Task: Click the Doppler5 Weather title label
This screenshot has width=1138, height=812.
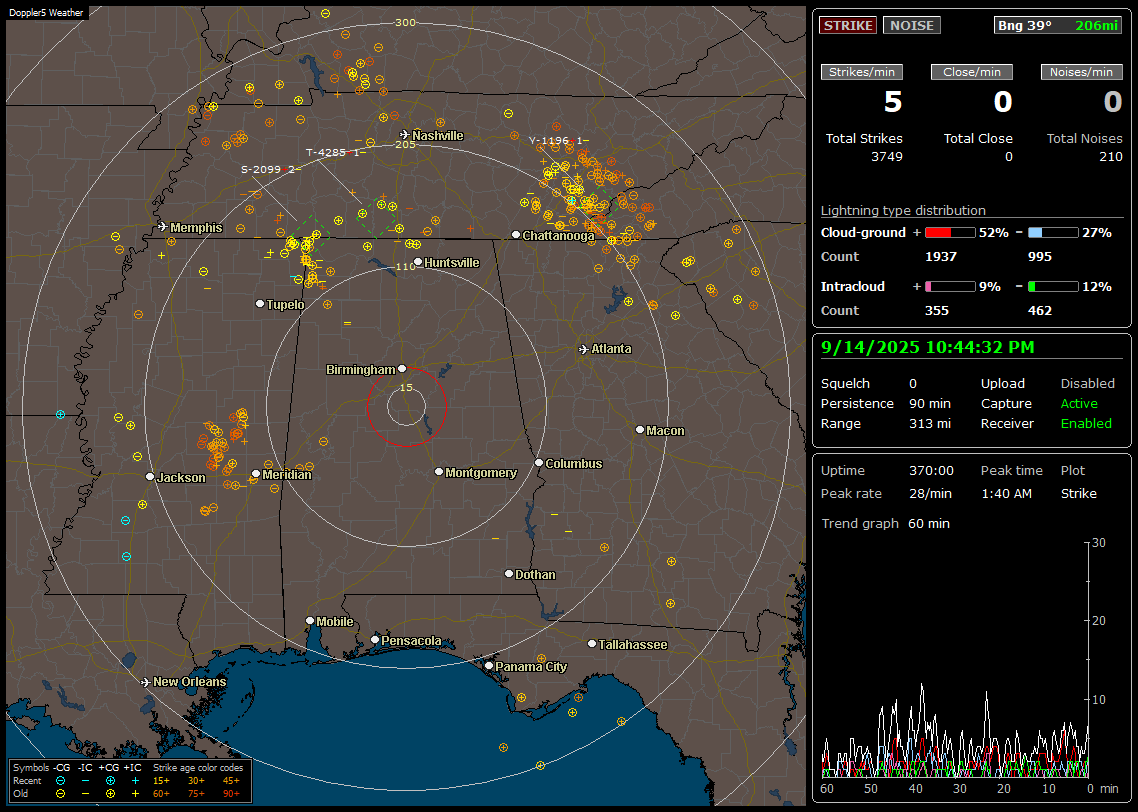Action: [46, 13]
